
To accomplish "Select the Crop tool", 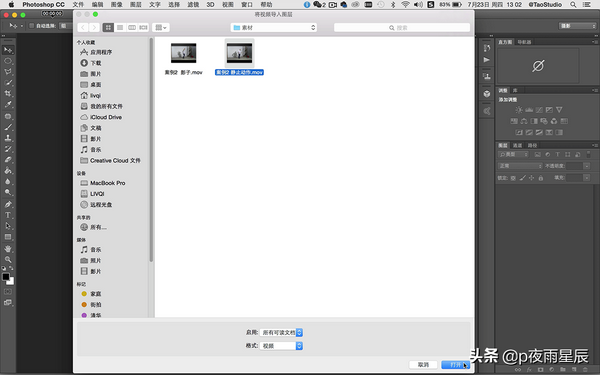I will pyautogui.click(x=8, y=93).
